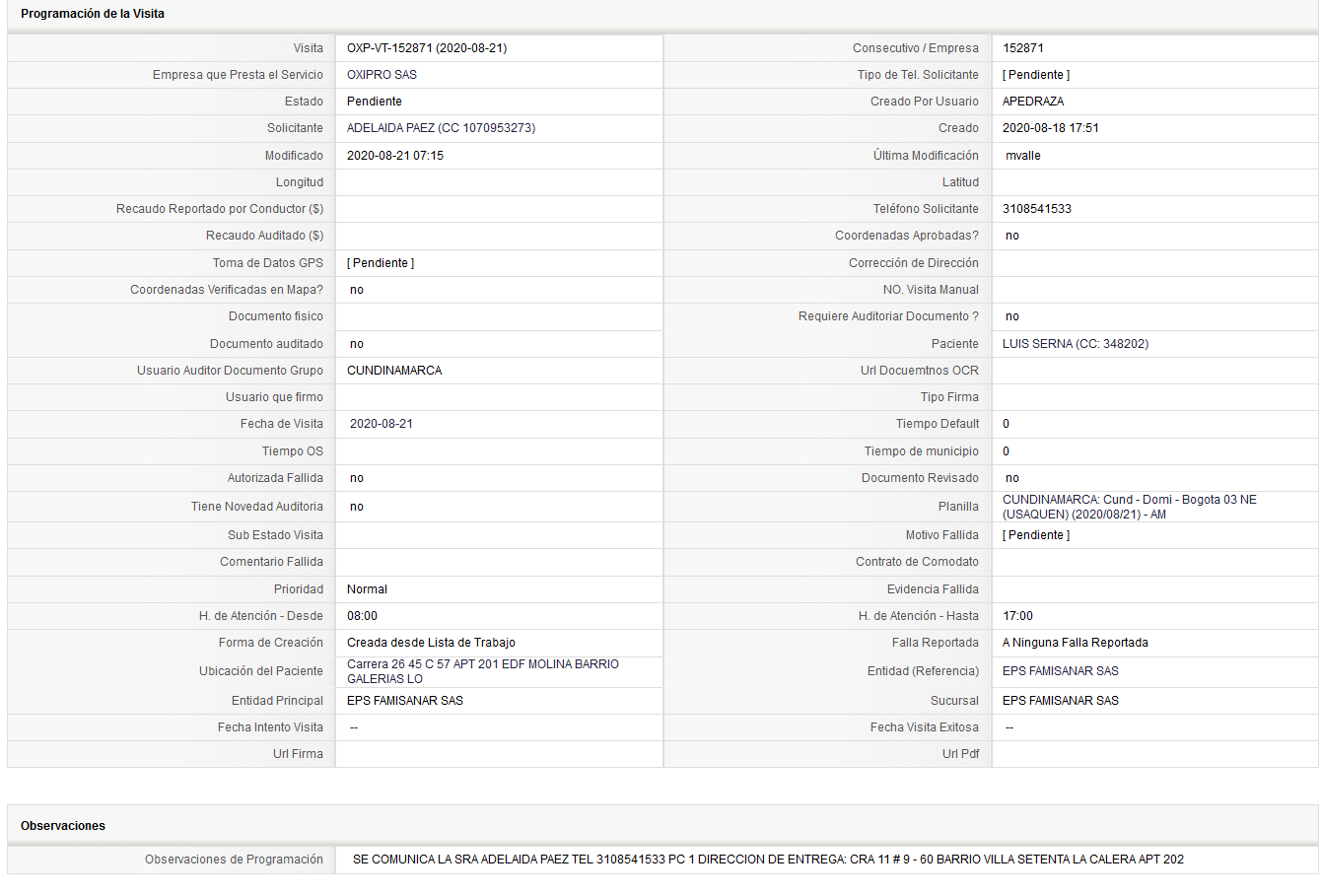This screenshot has height=896, width=1322.
Task: Click the 'Corrección de Dirección' label
Action: 914,263
